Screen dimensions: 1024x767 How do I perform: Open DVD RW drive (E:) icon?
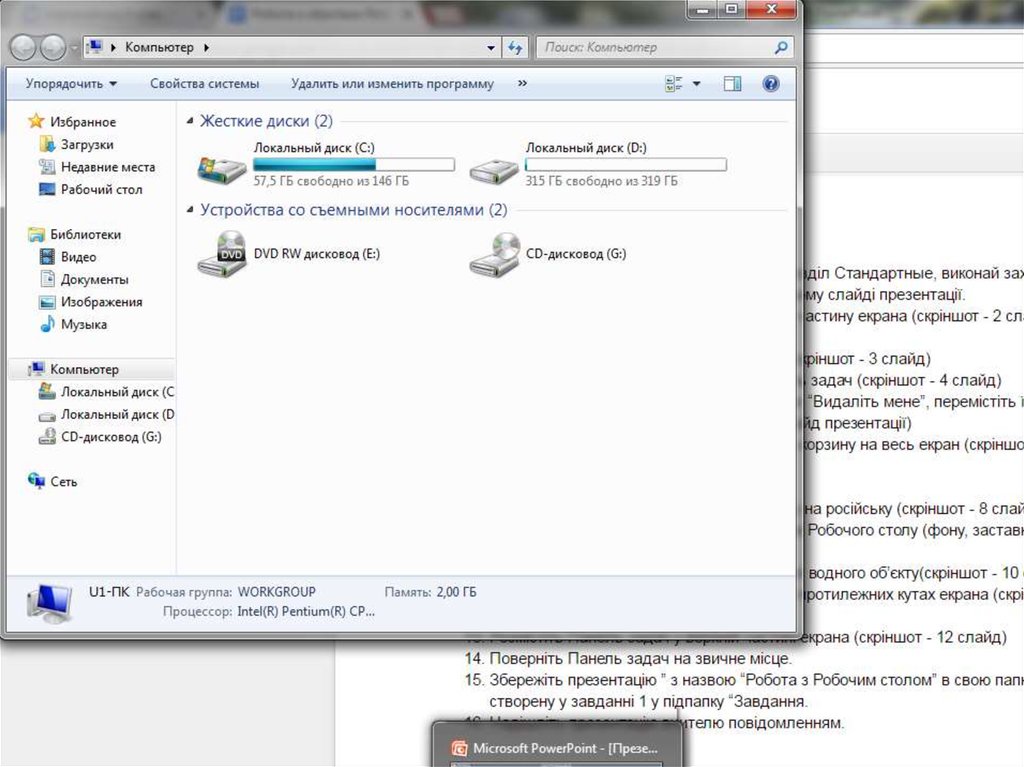tap(222, 254)
